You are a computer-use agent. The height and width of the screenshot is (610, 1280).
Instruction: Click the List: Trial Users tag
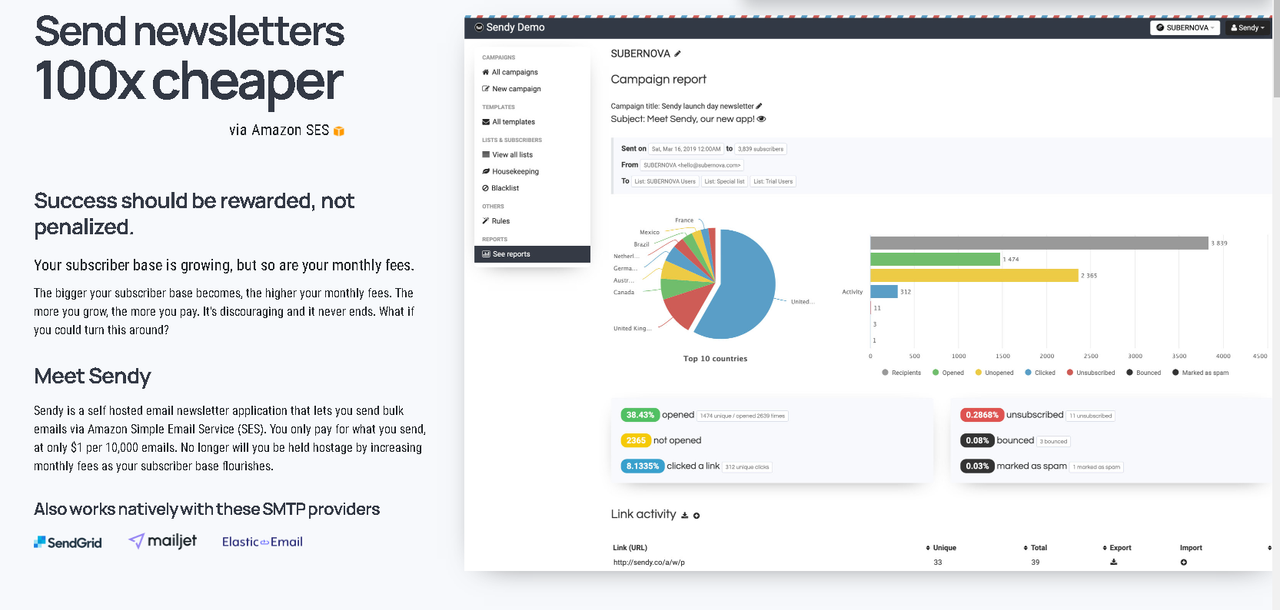(x=772, y=181)
